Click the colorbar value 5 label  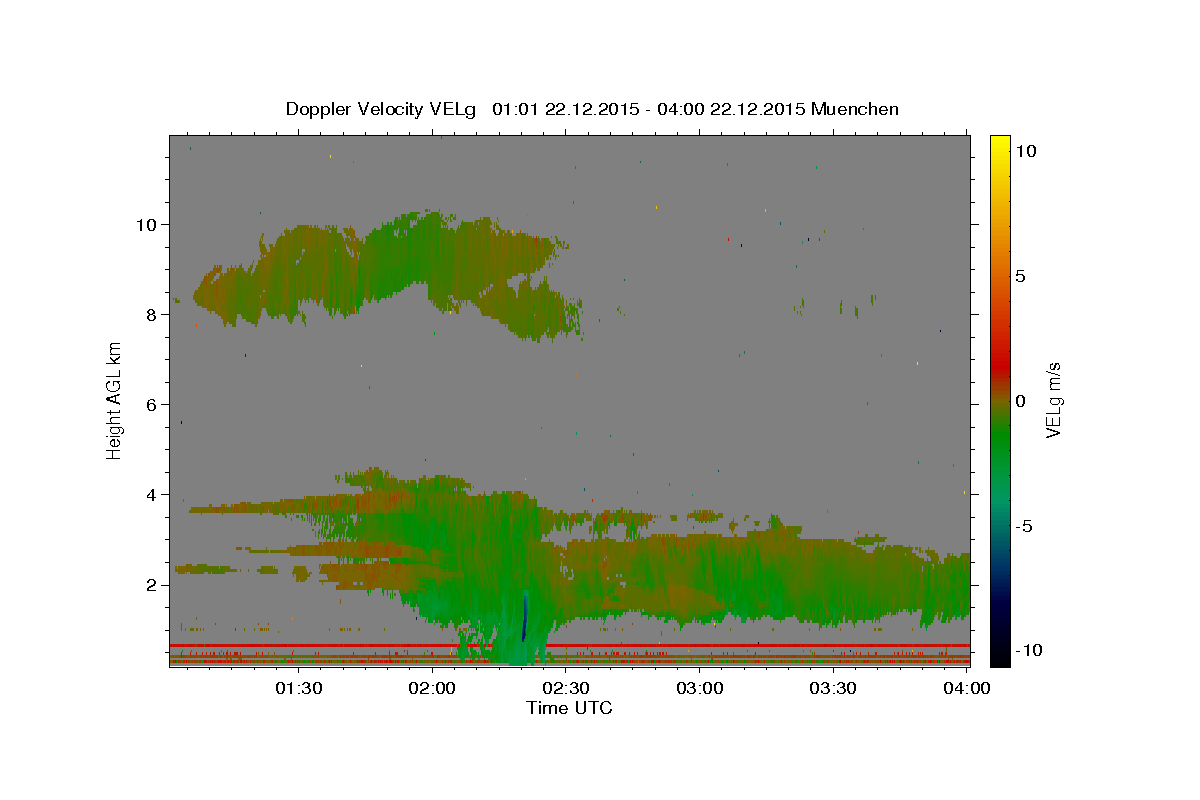[1020, 276]
